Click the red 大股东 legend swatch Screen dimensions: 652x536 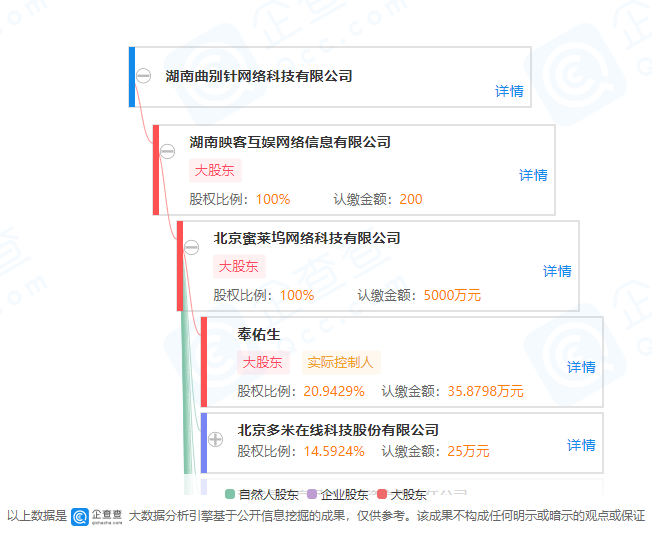point(382,494)
